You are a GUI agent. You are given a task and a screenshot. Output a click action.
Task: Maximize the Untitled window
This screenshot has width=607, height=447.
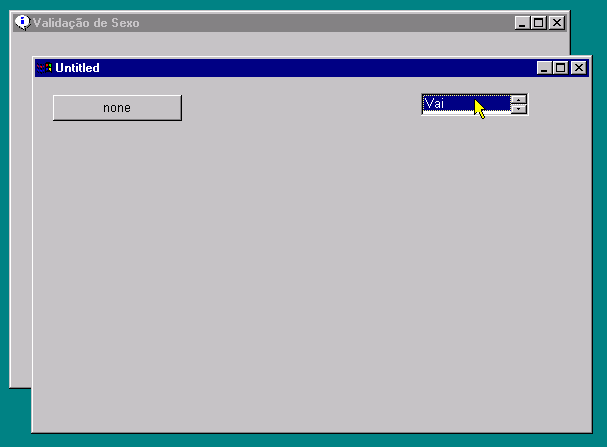click(x=560, y=68)
